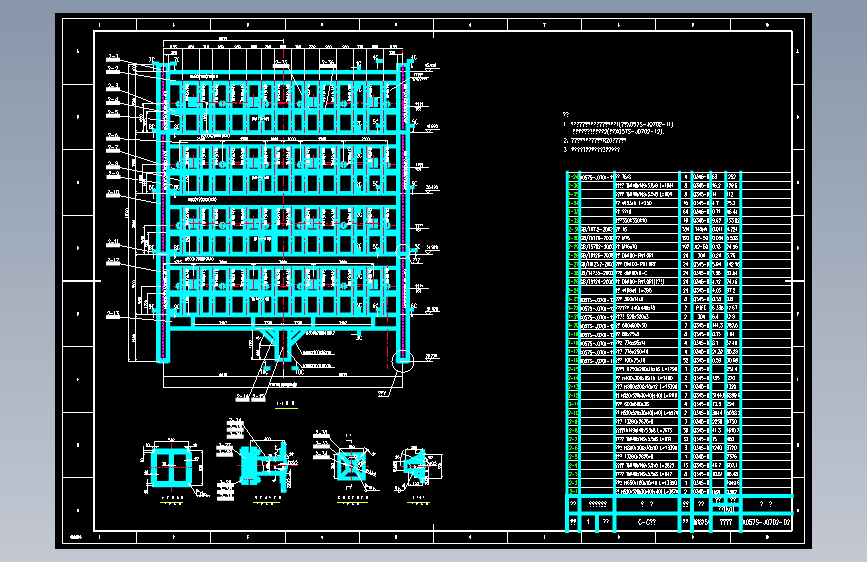This screenshot has width=867, height=562.
Task: Select the 2-9 part callout label
Action: pyautogui.click(x=113, y=174)
